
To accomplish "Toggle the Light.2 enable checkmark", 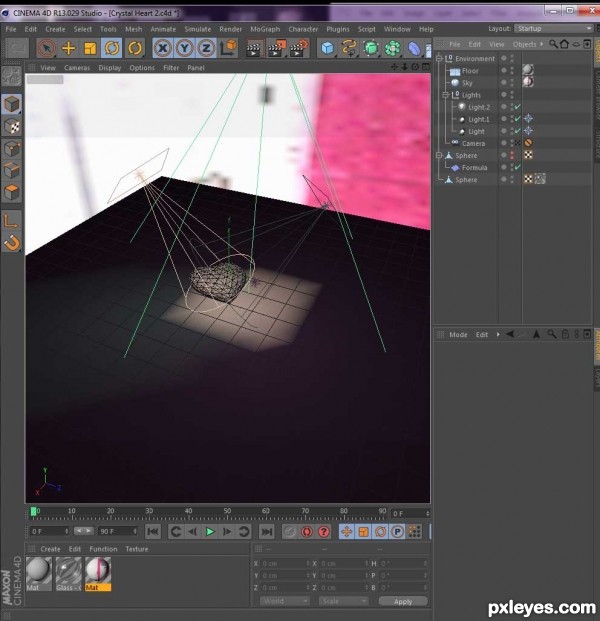I will pyautogui.click(x=518, y=107).
